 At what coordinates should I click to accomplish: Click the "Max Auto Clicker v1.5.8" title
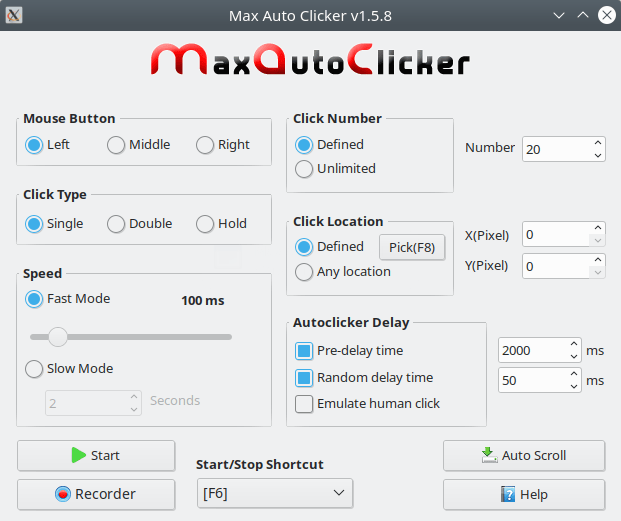click(x=310, y=16)
